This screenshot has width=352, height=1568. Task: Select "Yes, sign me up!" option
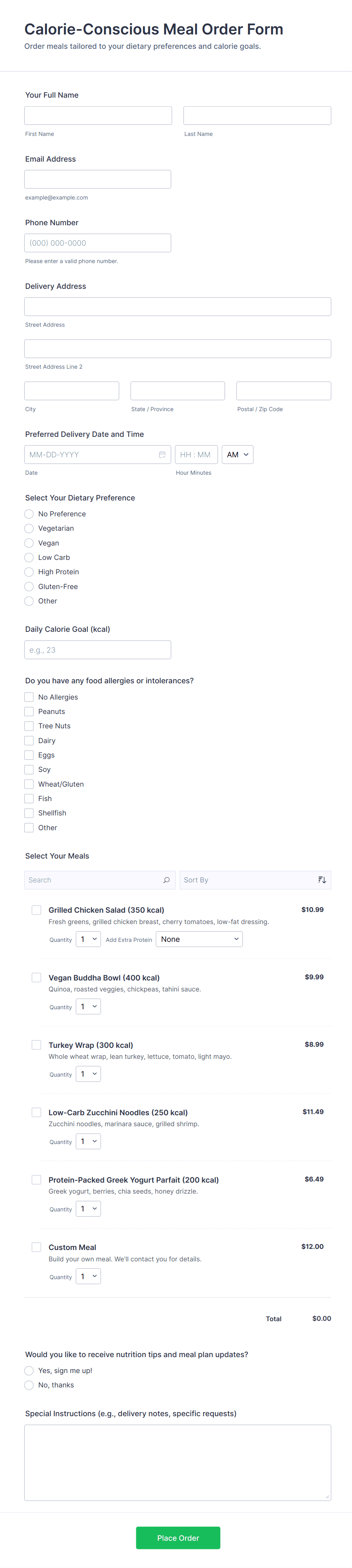click(x=29, y=1371)
